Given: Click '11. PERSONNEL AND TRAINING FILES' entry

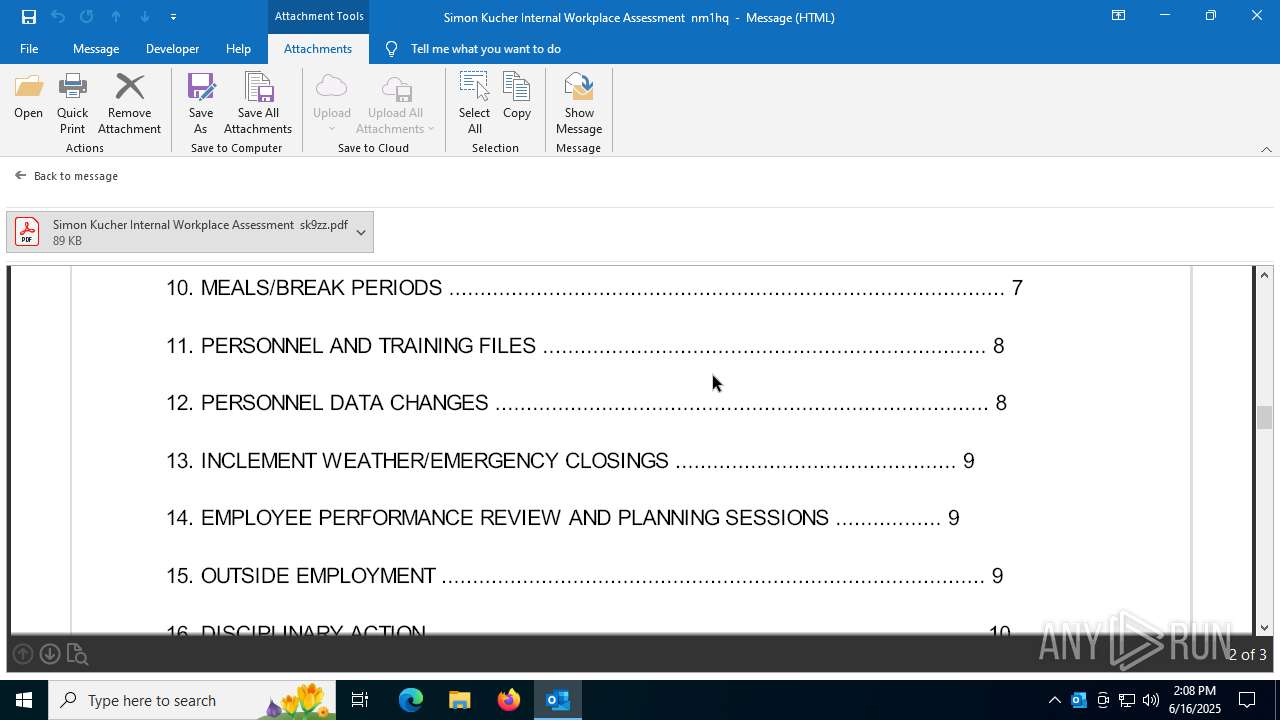Looking at the screenshot, I should click(x=585, y=345).
